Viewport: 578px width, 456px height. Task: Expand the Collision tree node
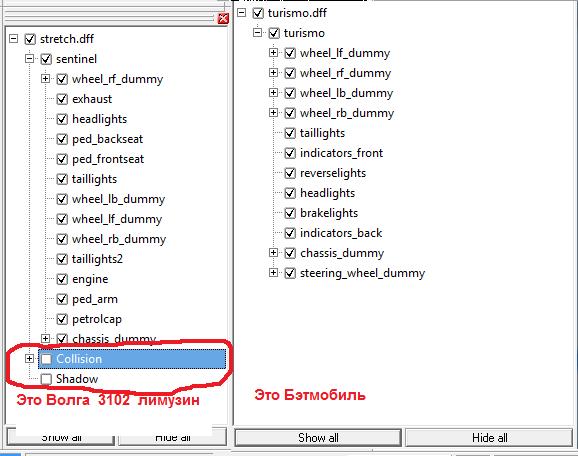(x=29, y=358)
